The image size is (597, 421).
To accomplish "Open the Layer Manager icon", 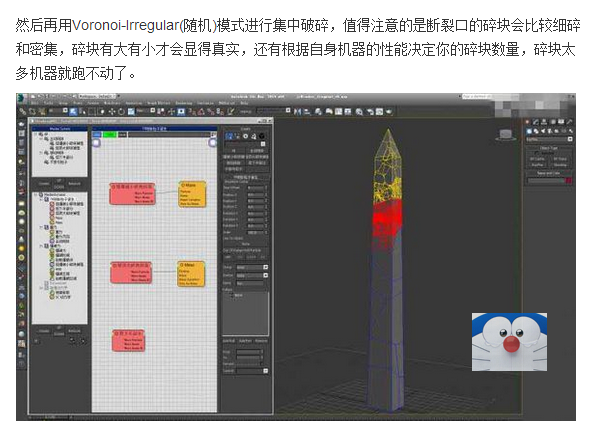I will 318,111.
